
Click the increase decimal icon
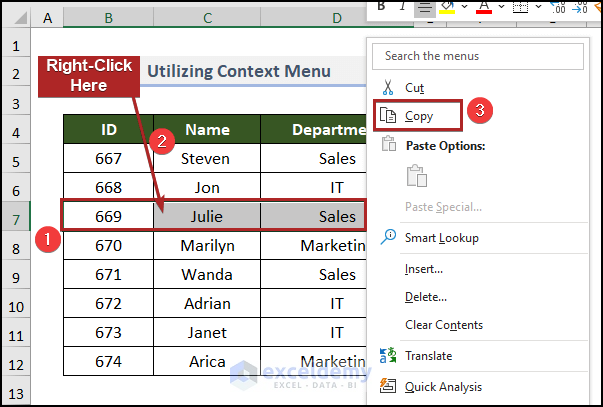coord(558,7)
